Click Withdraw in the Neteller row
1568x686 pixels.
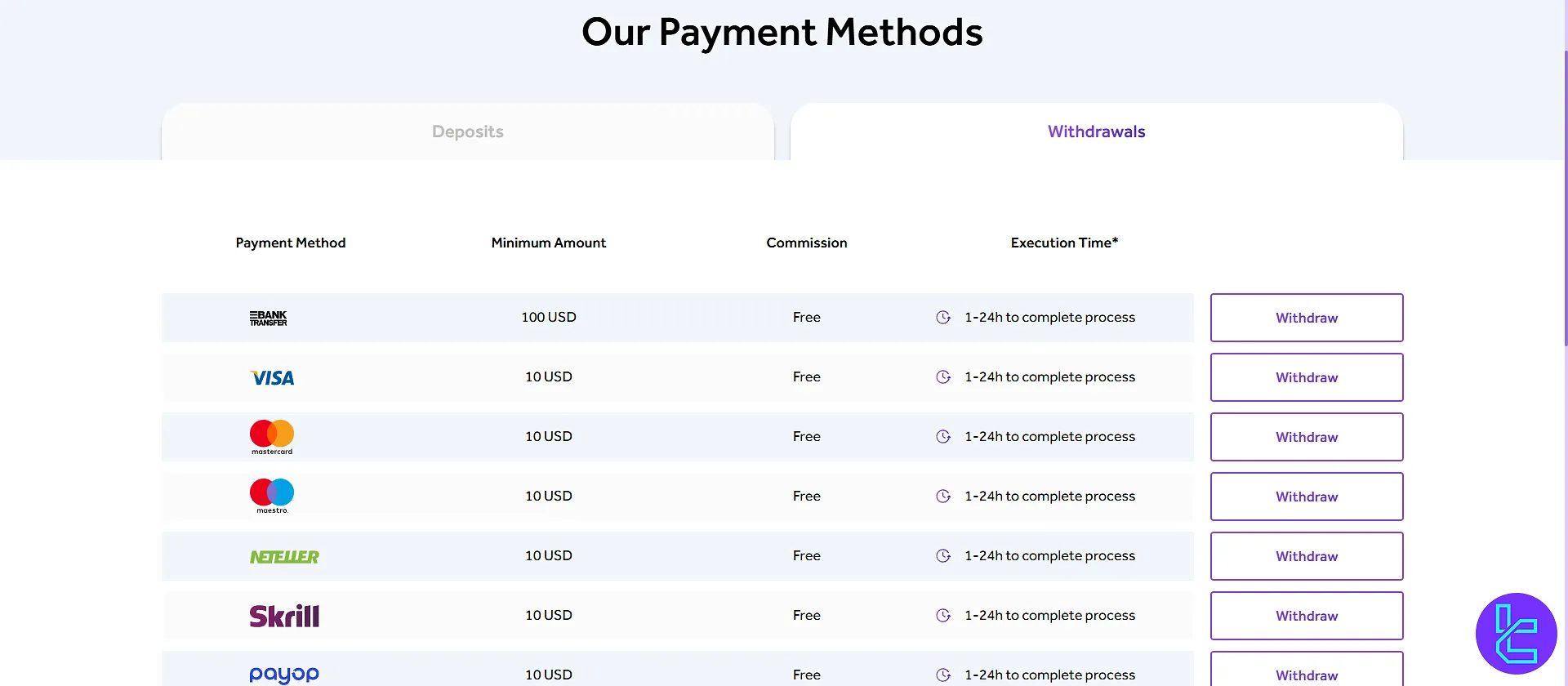1307,556
